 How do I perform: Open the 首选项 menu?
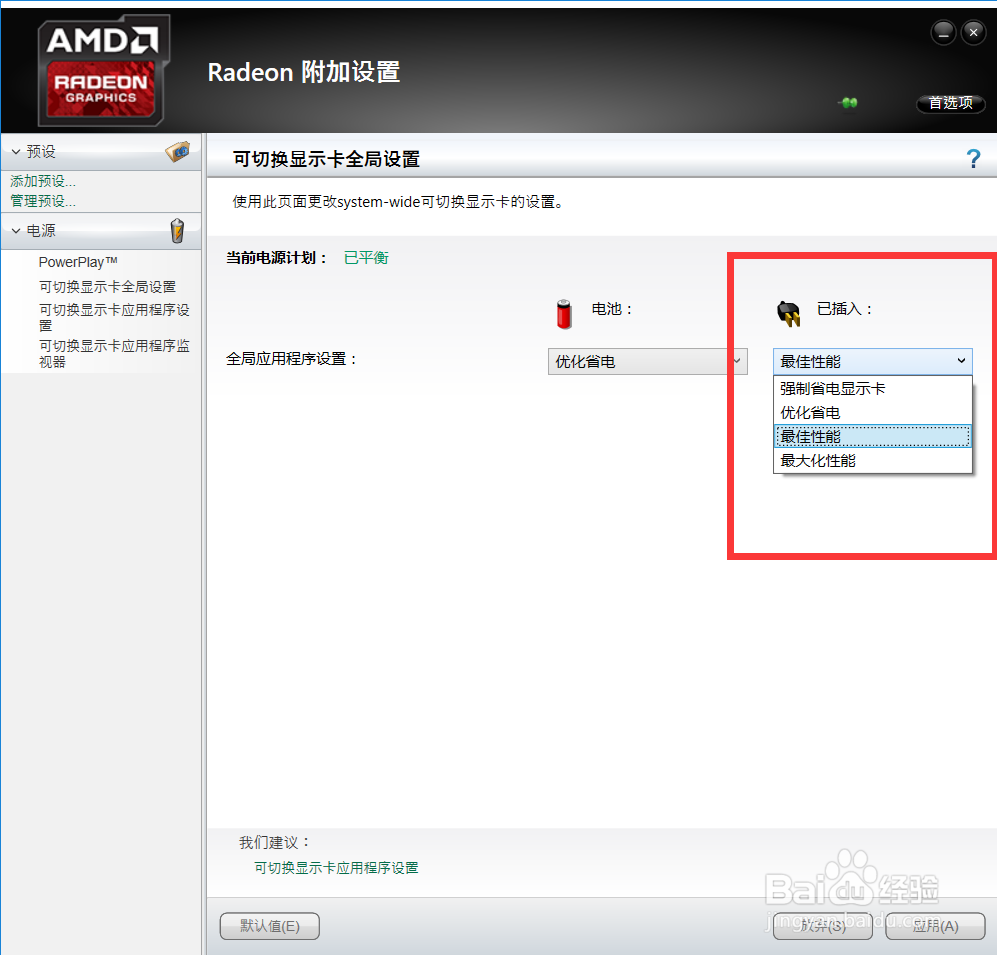(x=949, y=103)
